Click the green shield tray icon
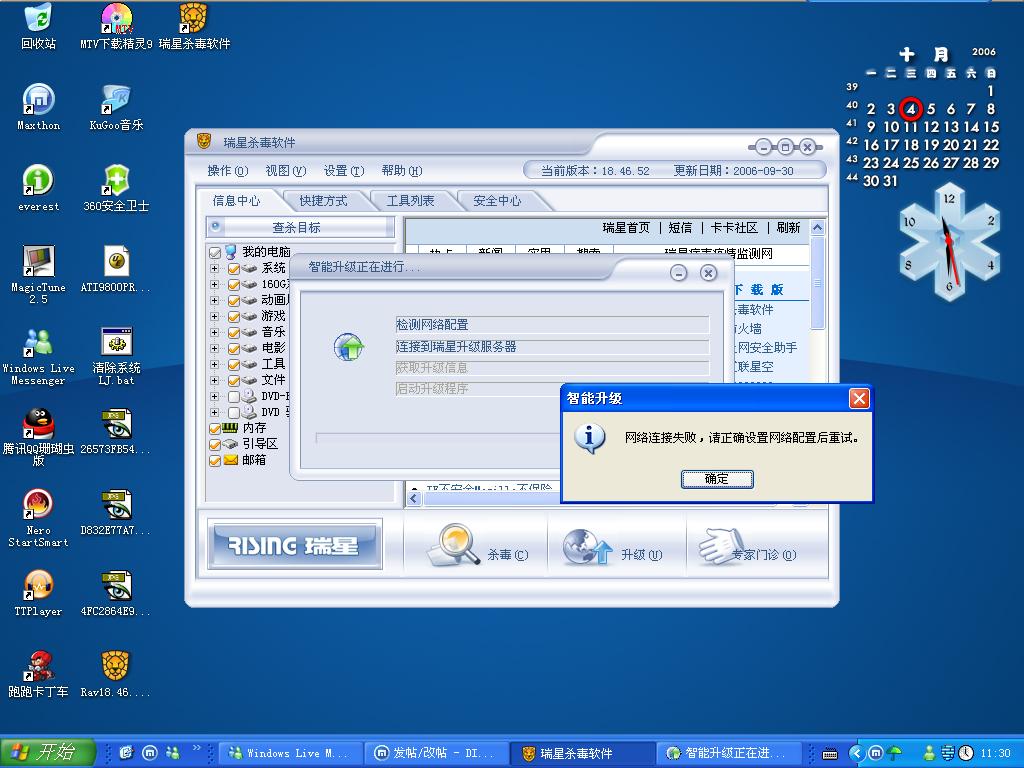This screenshot has width=1024, height=768. coord(894,753)
